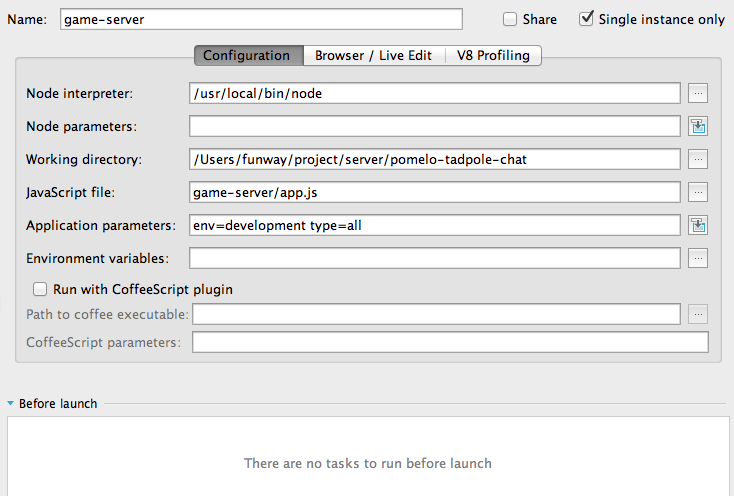
Task: Click the Working directory text field
Action: [434, 159]
